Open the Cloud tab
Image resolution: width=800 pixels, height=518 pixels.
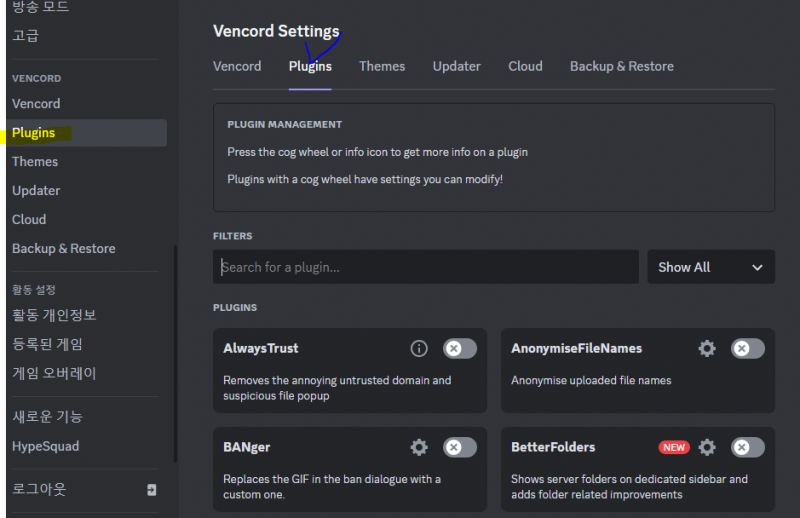pyautogui.click(x=525, y=66)
